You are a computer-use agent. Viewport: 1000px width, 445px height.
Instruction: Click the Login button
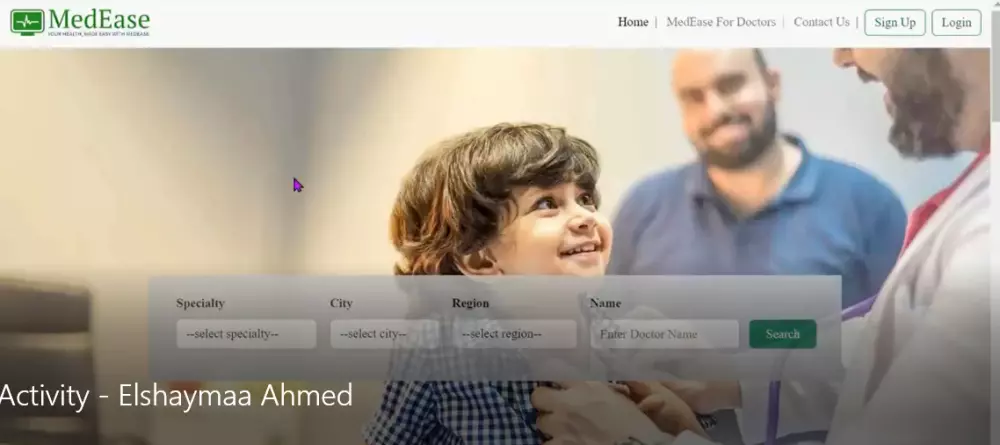[956, 23]
